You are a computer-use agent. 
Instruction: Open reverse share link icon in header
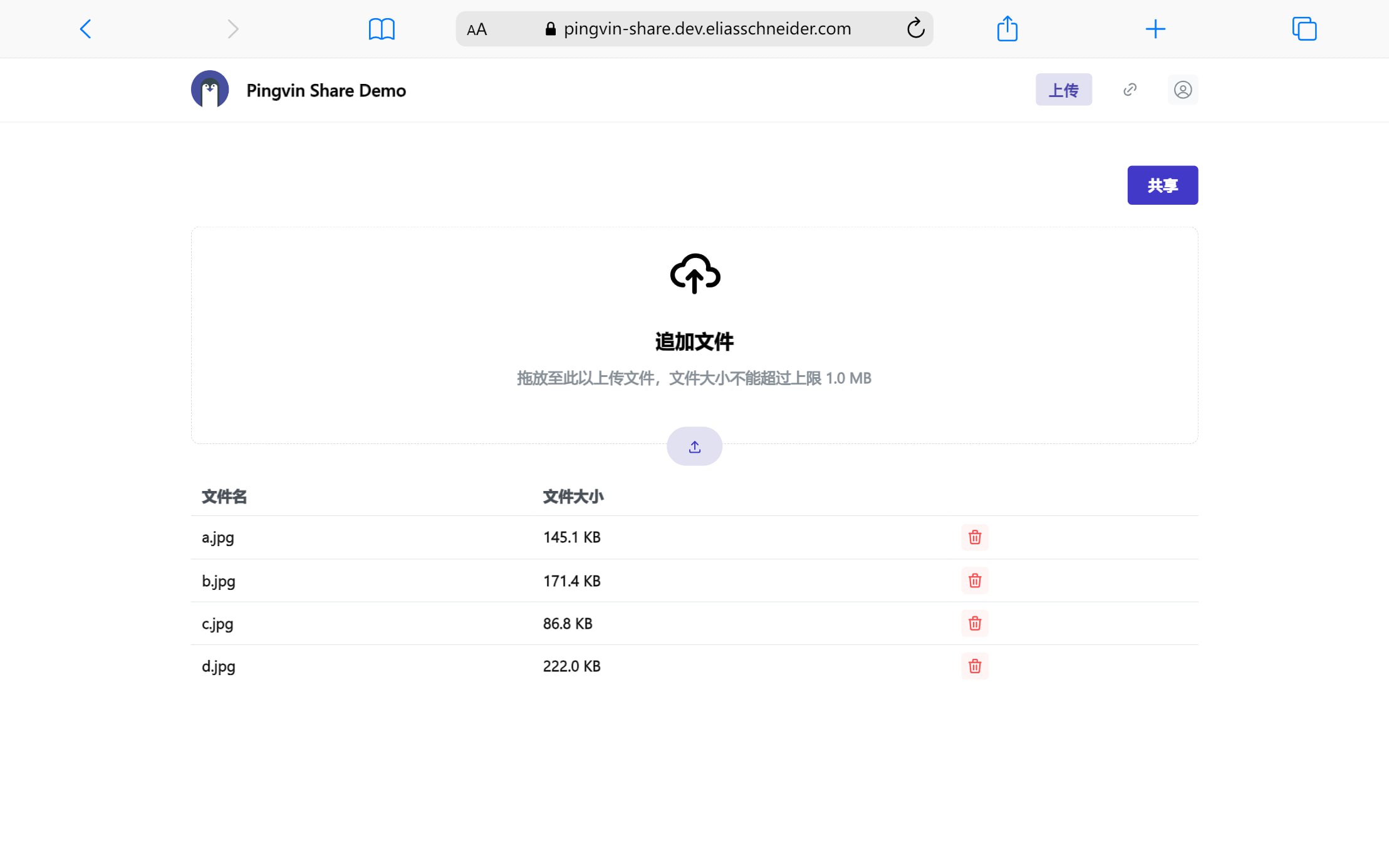(x=1130, y=90)
